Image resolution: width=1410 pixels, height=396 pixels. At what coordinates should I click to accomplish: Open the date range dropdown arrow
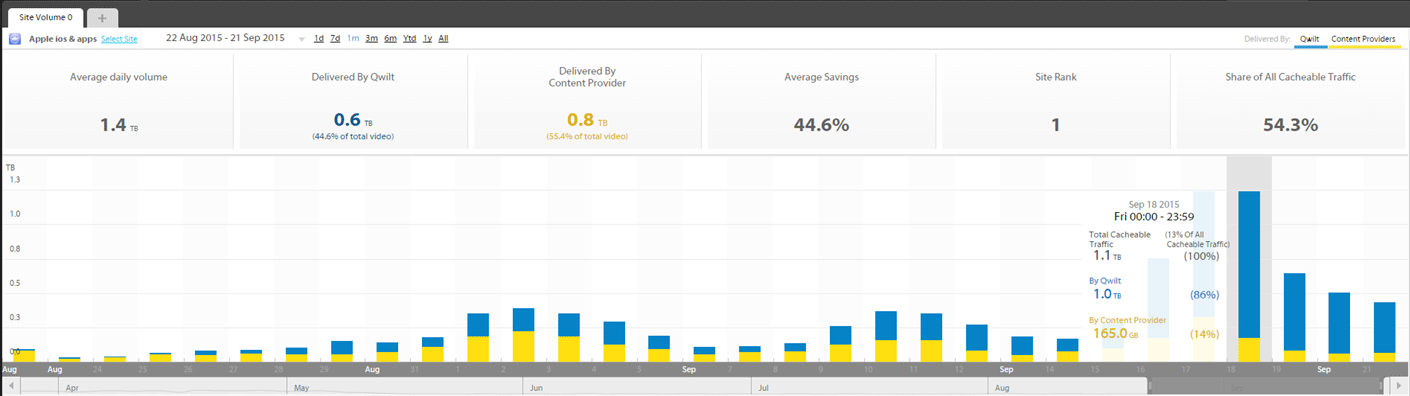coord(302,39)
